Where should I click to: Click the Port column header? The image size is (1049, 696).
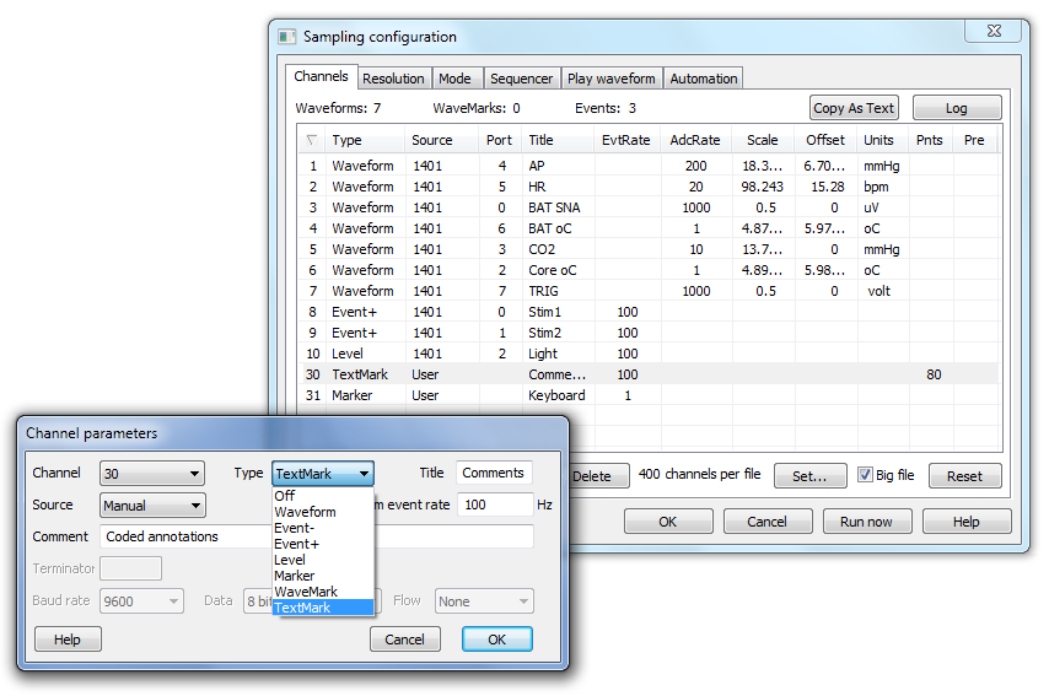click(x=499, y=140)
